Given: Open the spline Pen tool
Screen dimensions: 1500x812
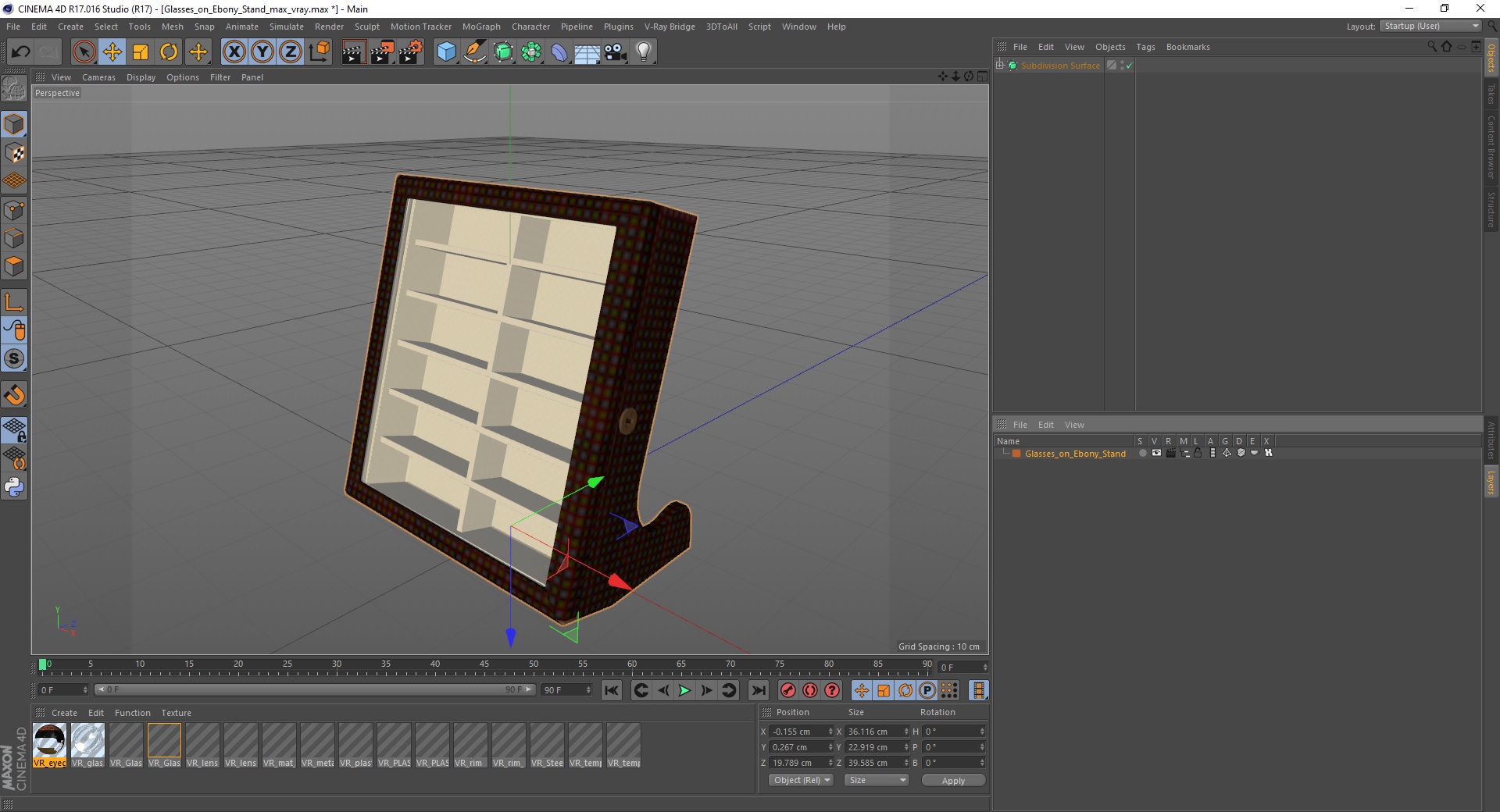Looking at the screenshot, I should point(474,52).
